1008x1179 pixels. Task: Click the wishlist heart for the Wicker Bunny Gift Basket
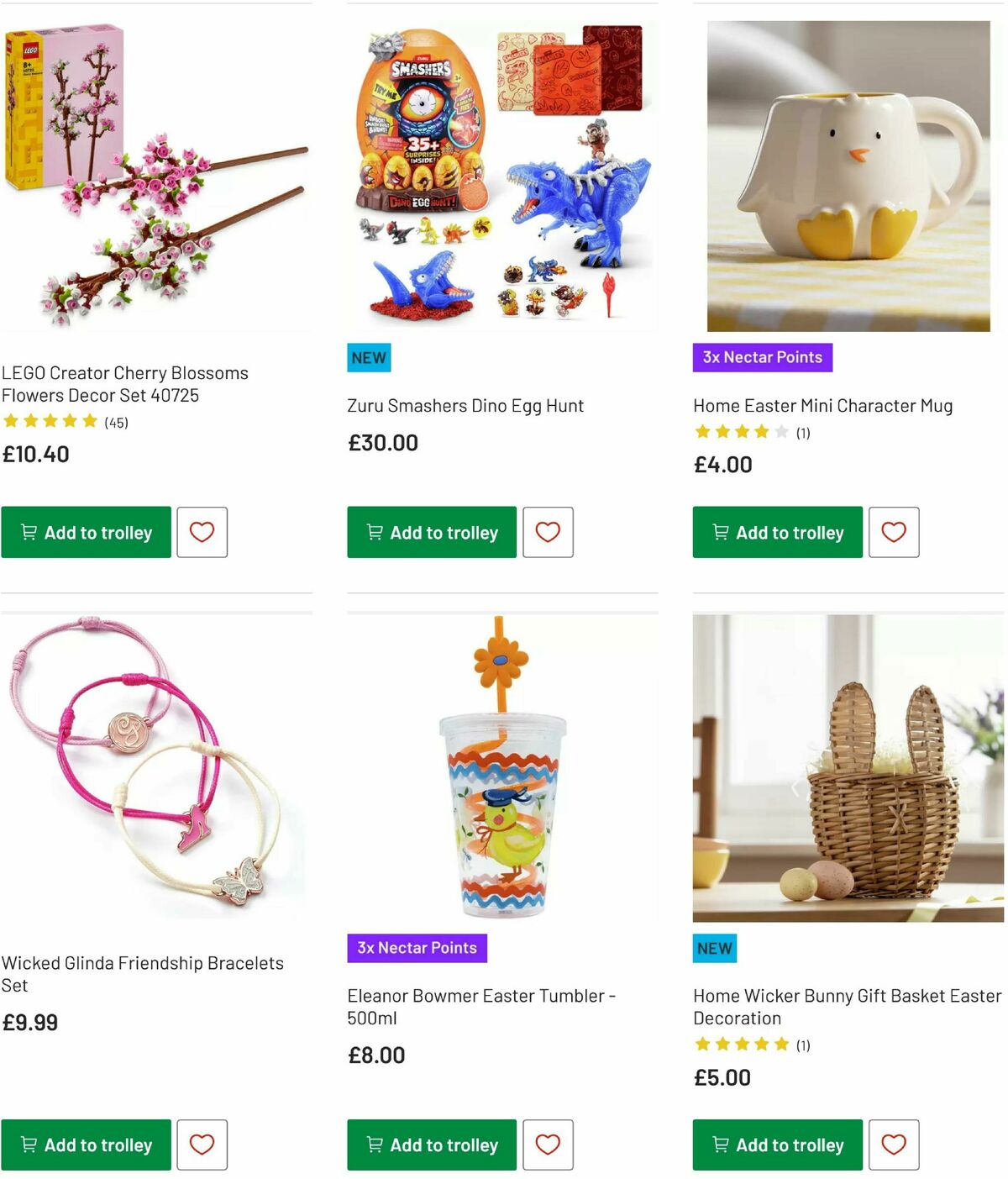tap(894, 1145)
